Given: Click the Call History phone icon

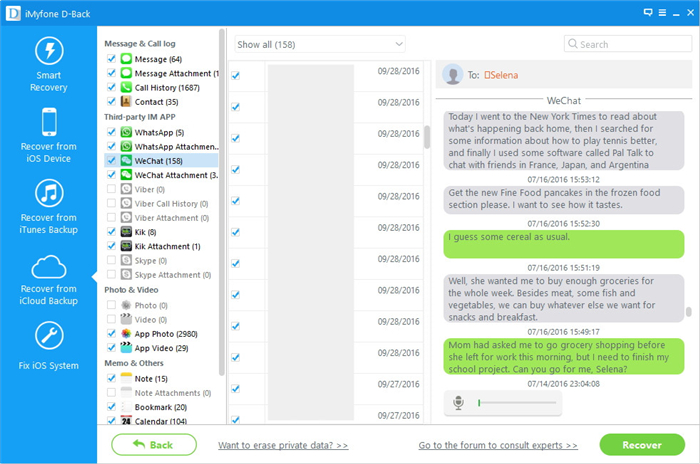Looking at the screenshot, I should click(126, 88).
